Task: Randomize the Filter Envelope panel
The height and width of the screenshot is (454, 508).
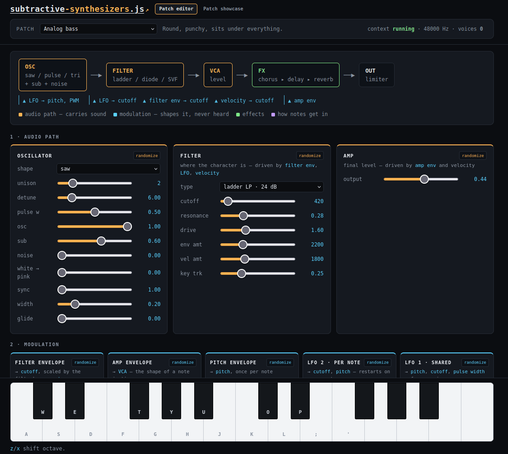Action: (x=85, y=362)
